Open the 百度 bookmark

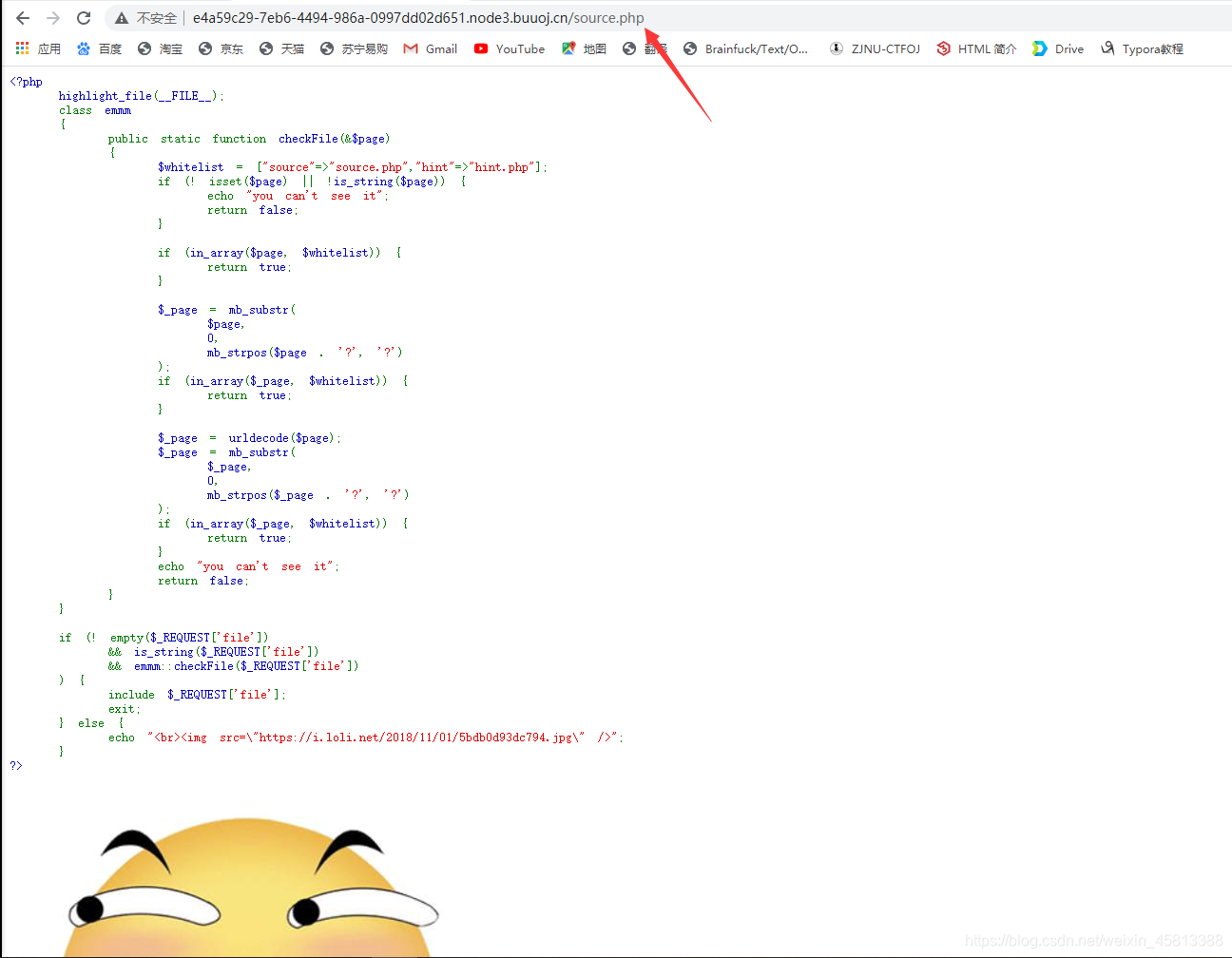click(x=100, y=48)
